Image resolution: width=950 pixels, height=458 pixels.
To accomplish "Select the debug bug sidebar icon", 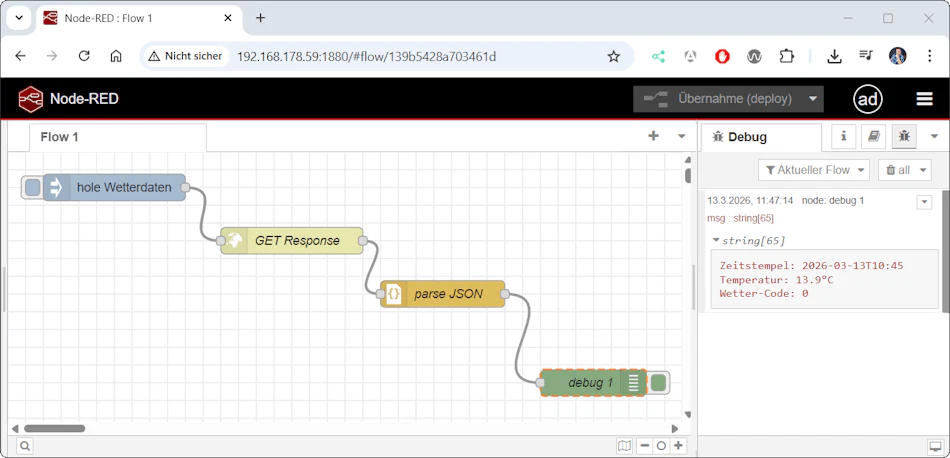I will [x=904, y=136].
